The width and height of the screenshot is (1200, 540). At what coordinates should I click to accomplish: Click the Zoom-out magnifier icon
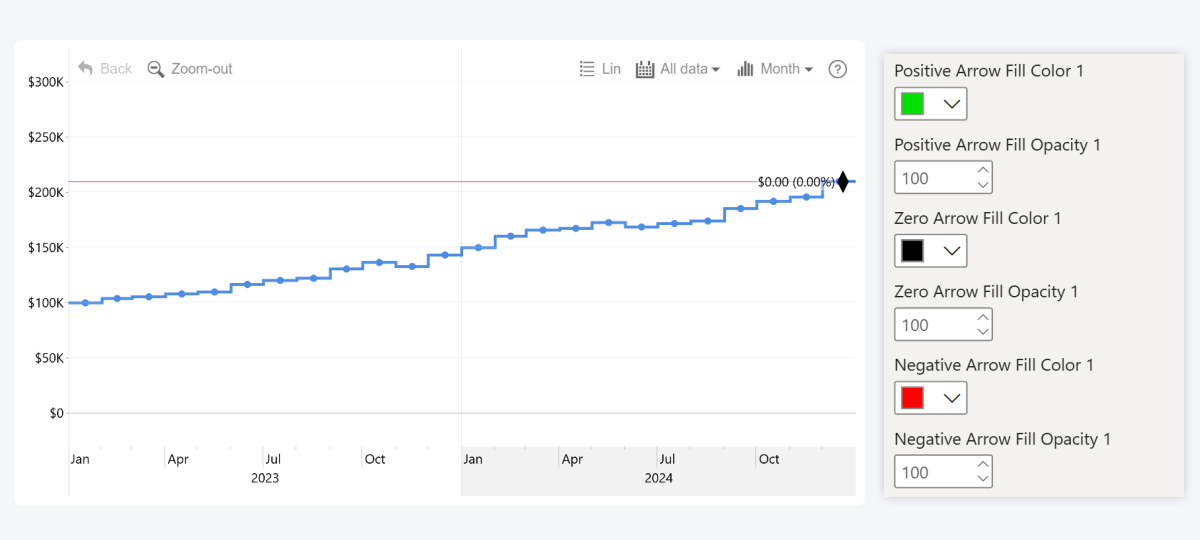pos(156,69)
